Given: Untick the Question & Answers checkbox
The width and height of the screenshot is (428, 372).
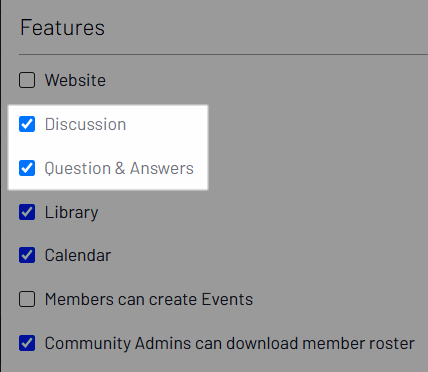Looking at the screenshot, I should point(27,168).
